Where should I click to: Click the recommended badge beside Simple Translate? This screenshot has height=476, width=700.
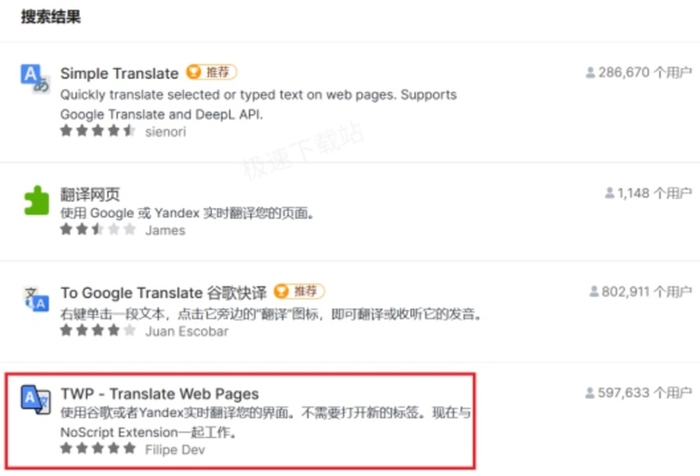tap(212, 72)
